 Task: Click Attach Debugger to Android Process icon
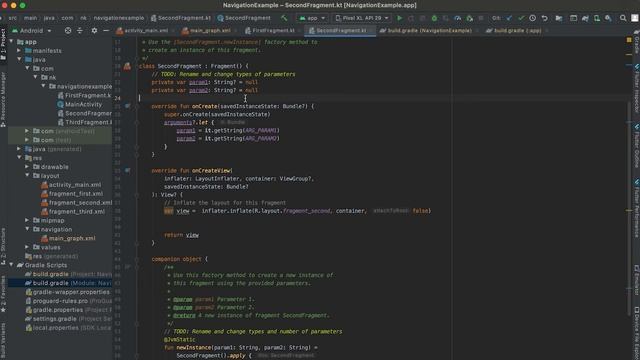coord(469,18)
